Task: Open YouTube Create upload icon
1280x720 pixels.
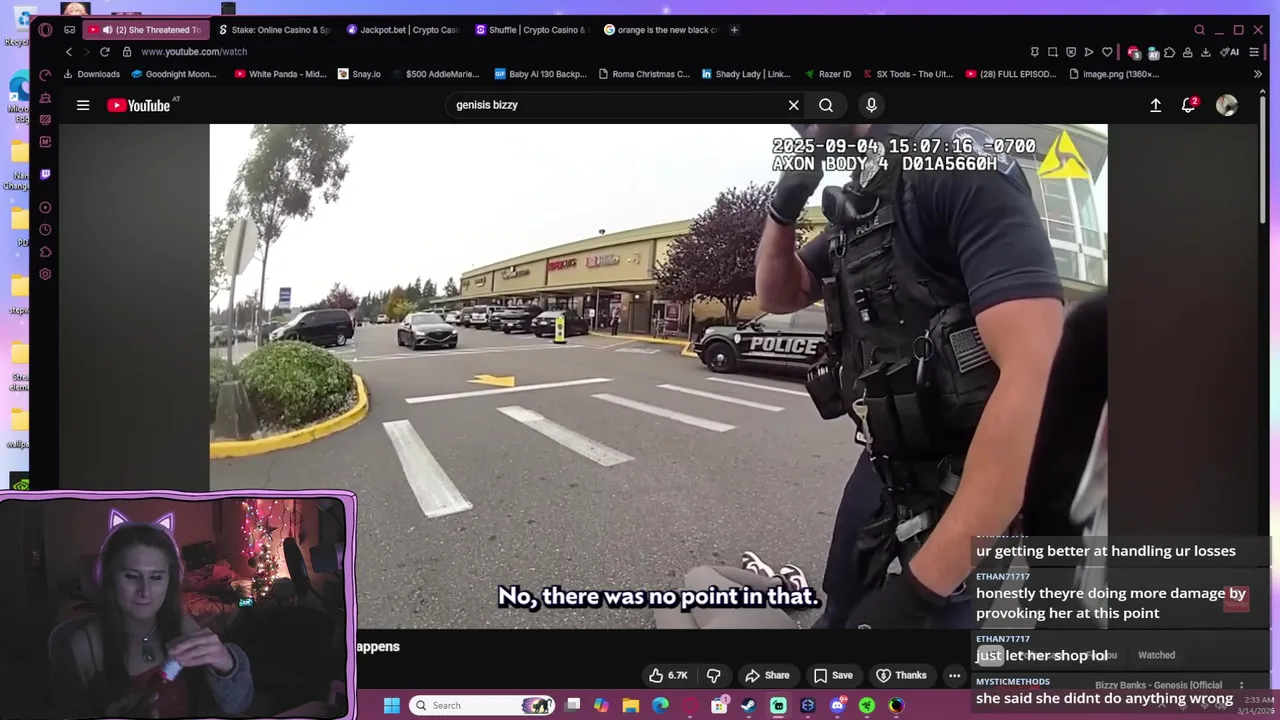Action: pos(1155,105)
